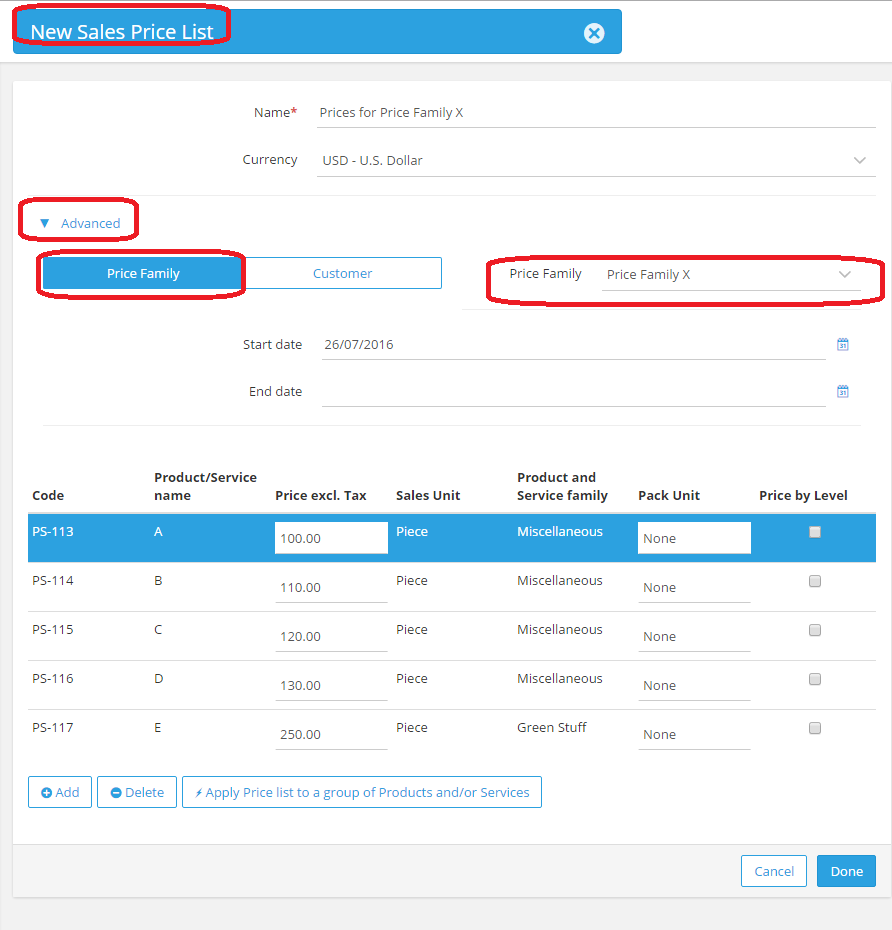Open the Start date calendar picker
Viewport: 892px width, 930px height.
[x=842, y=345]
